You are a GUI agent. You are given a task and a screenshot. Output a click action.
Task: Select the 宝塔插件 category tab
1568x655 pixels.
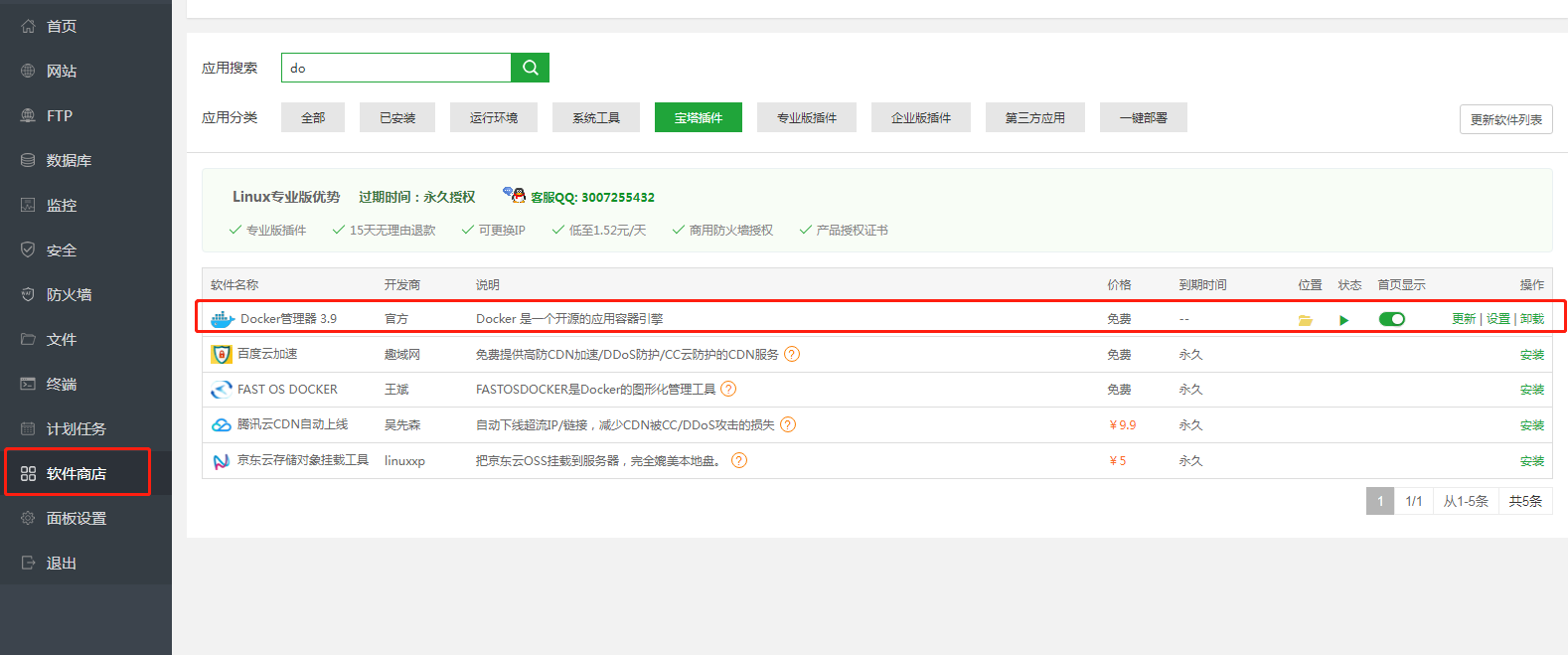(x=699, y=117)
